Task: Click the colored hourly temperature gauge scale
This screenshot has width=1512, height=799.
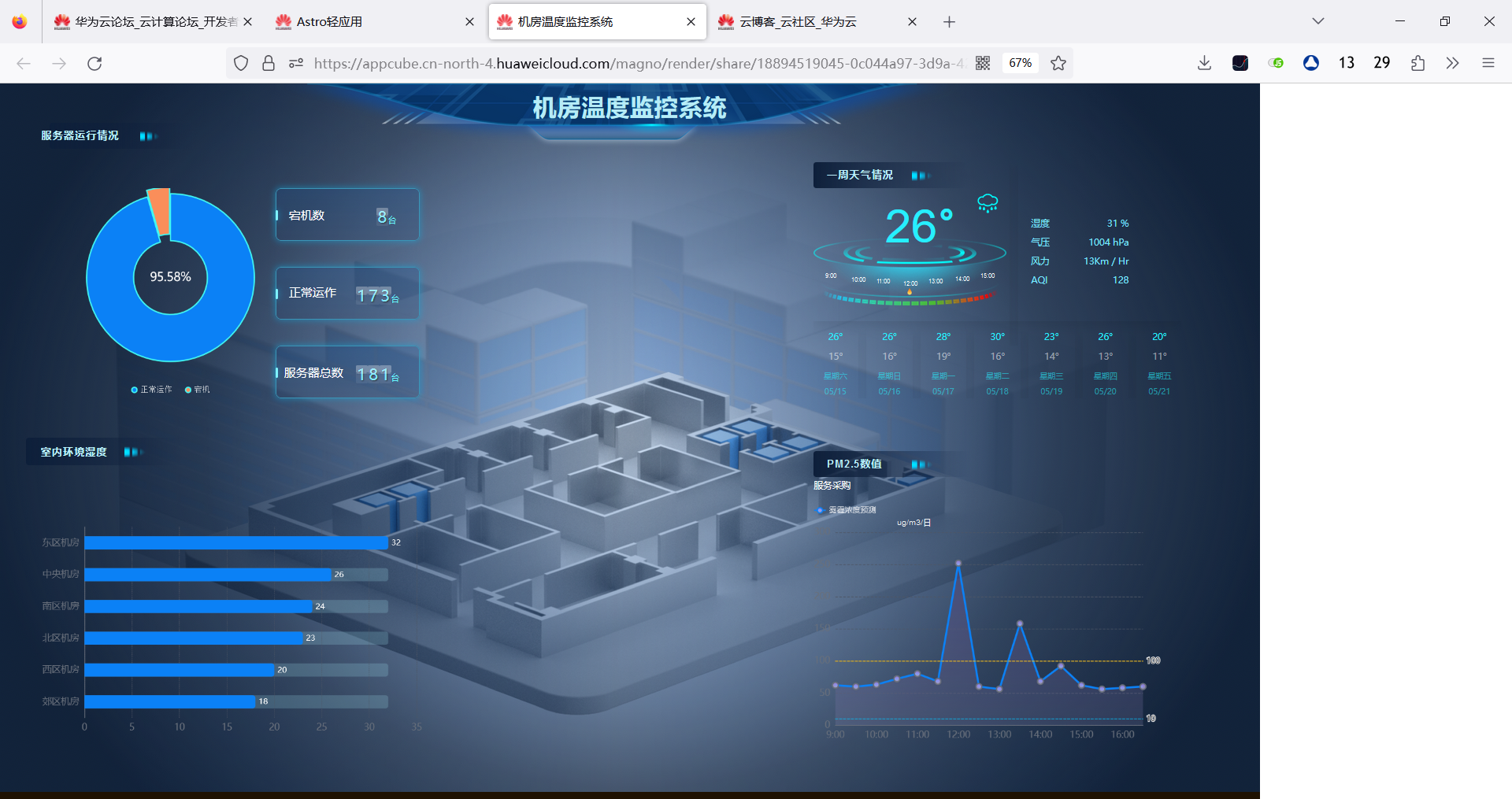Action: pyautogui.click(x=909, y=299)
